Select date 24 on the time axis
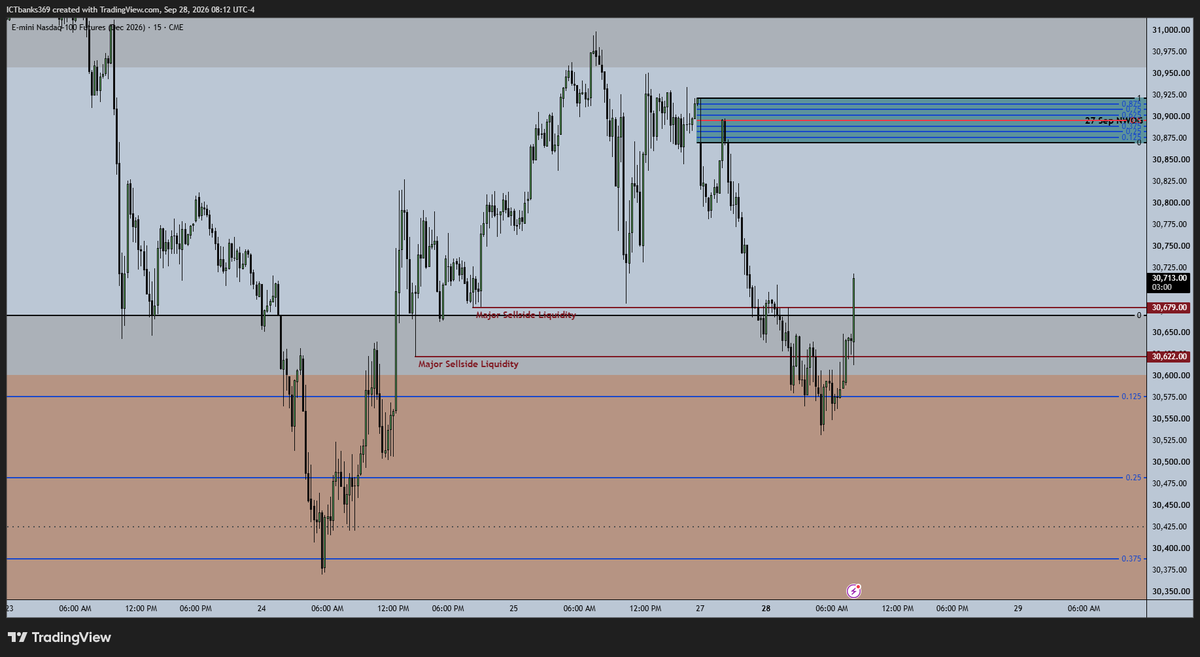Screen dimensions: 1200x657 pos(261,608)
